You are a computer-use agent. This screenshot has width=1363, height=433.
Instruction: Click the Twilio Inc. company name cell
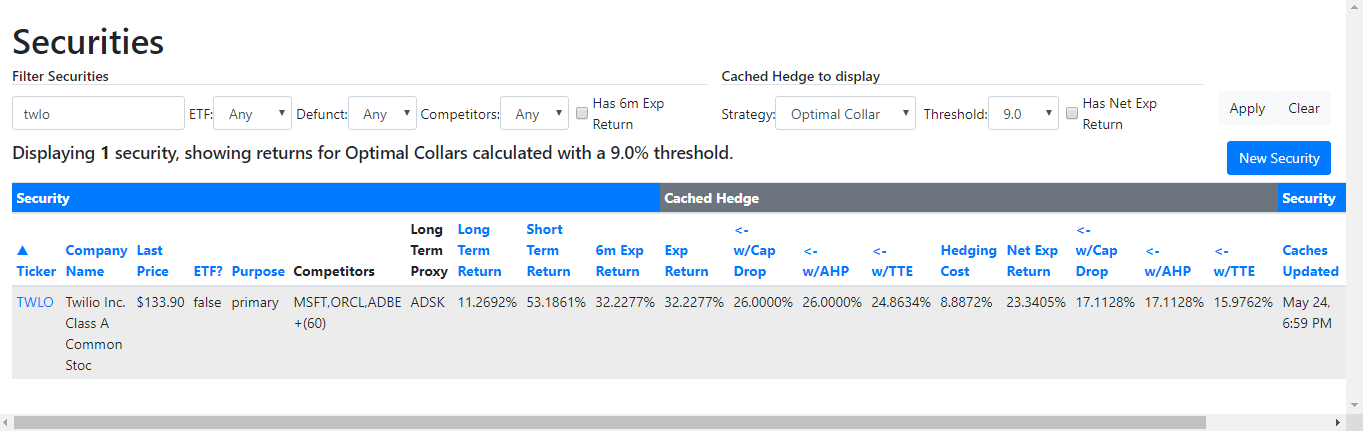[96, 333]
